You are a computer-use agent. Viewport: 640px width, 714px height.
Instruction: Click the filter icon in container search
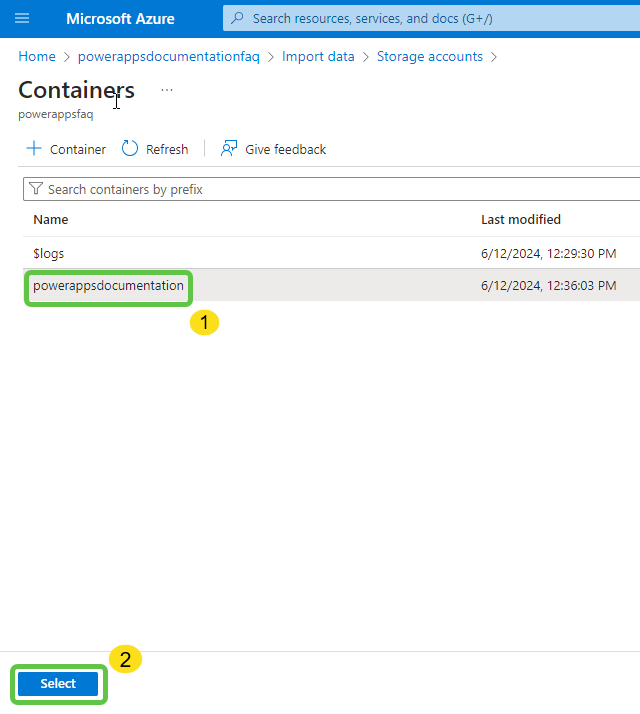(x=36, y=189)
